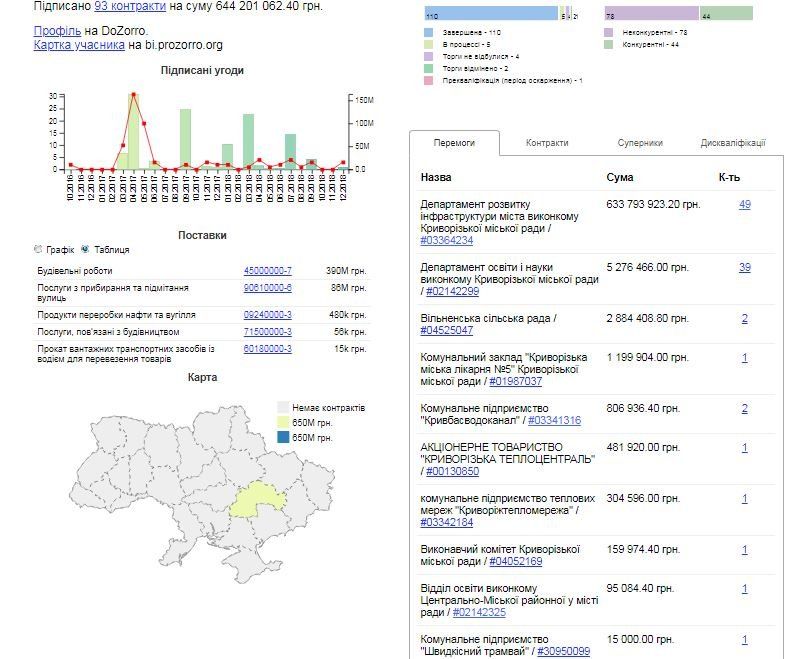
Task: Open CPV code 45000000-7 link
Action: click(x=267, y=271)
